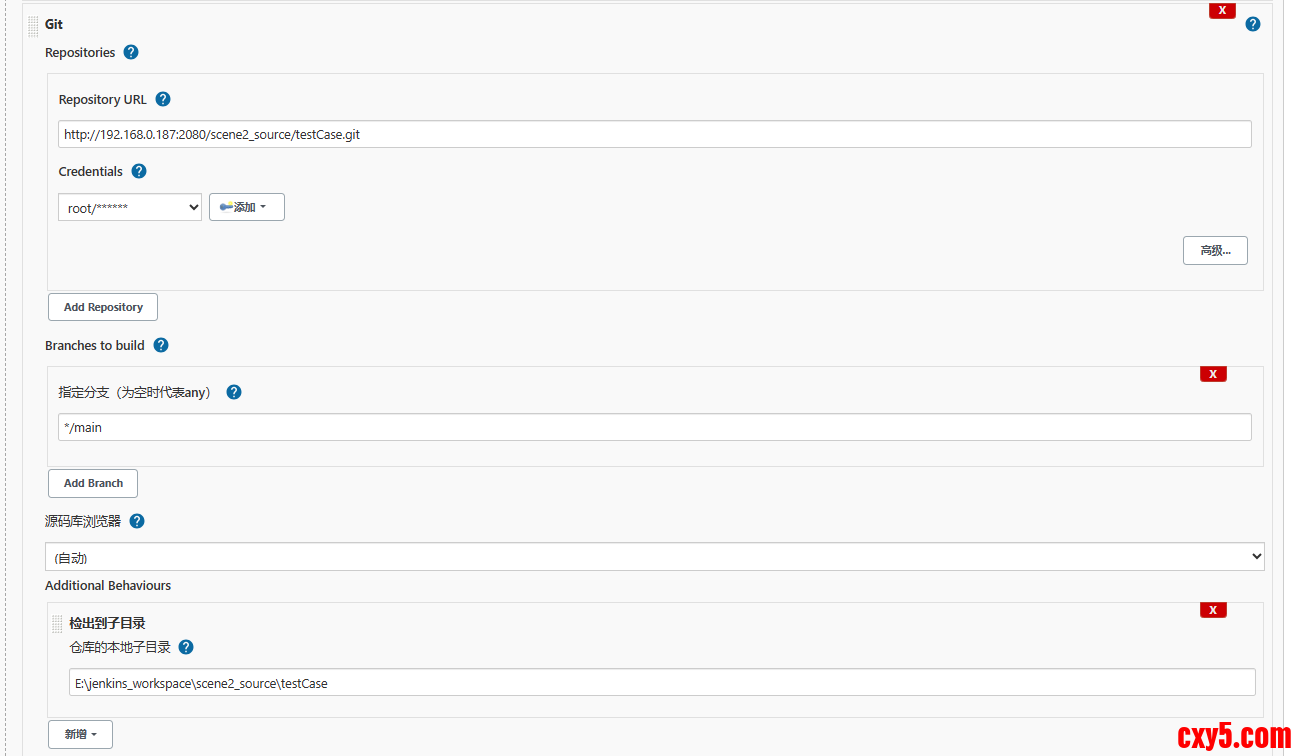Delete the Git section with red X
The height and width of the screenshot is (756, 1296).
pyautogui.click(x=1222, y=11)
